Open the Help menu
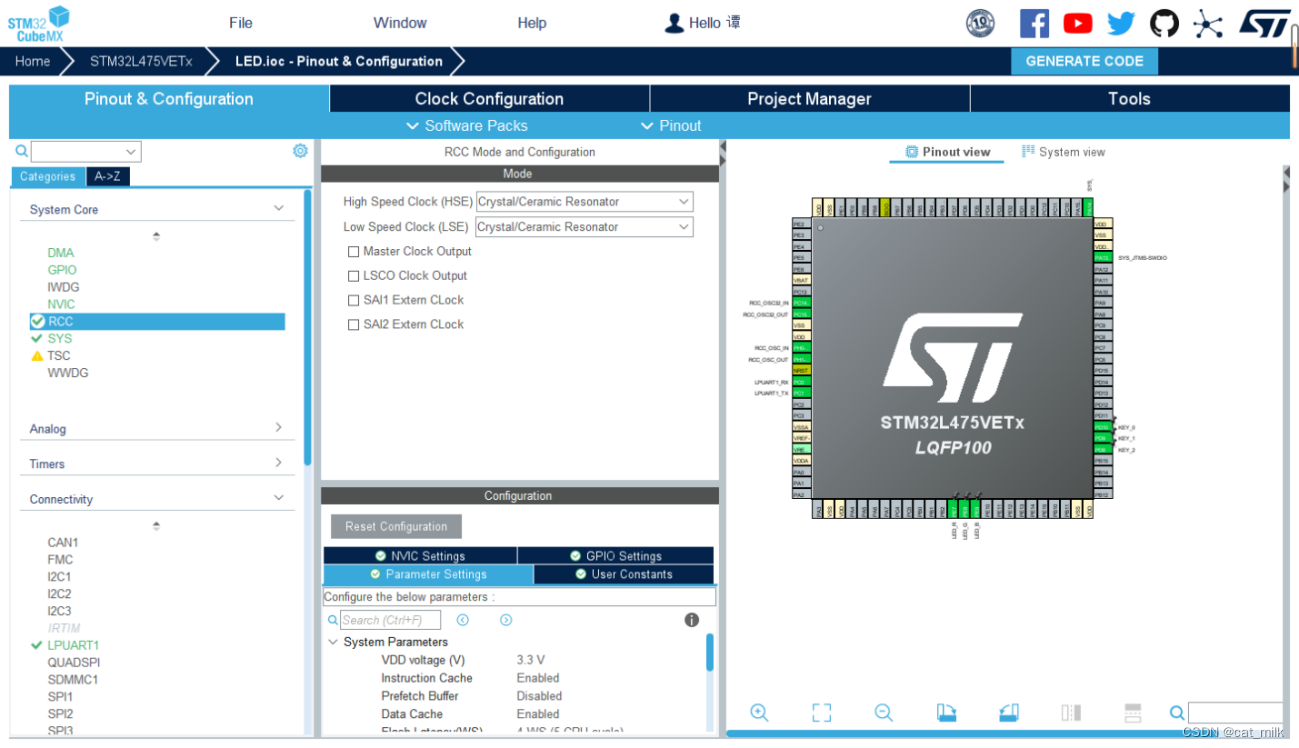 tap(532, 23)
